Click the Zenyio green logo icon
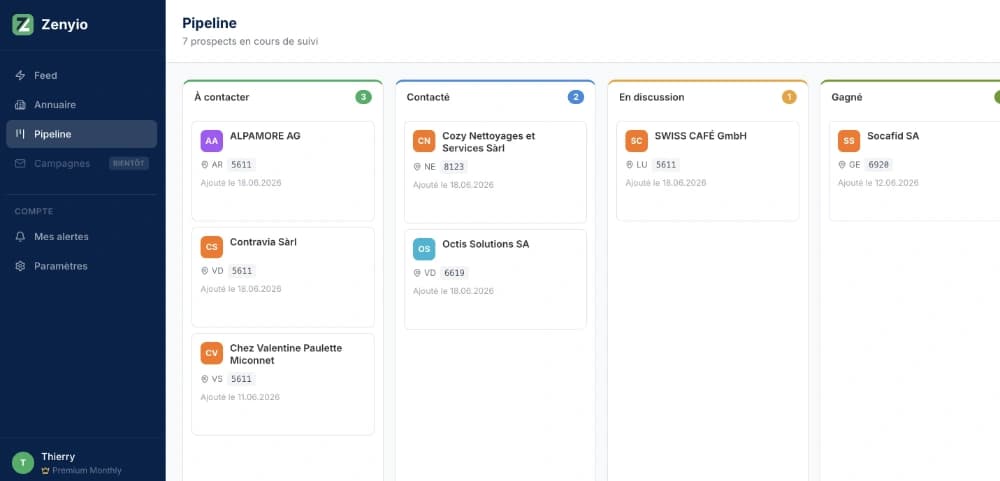1000x481 pixels. tap(23, 25)
